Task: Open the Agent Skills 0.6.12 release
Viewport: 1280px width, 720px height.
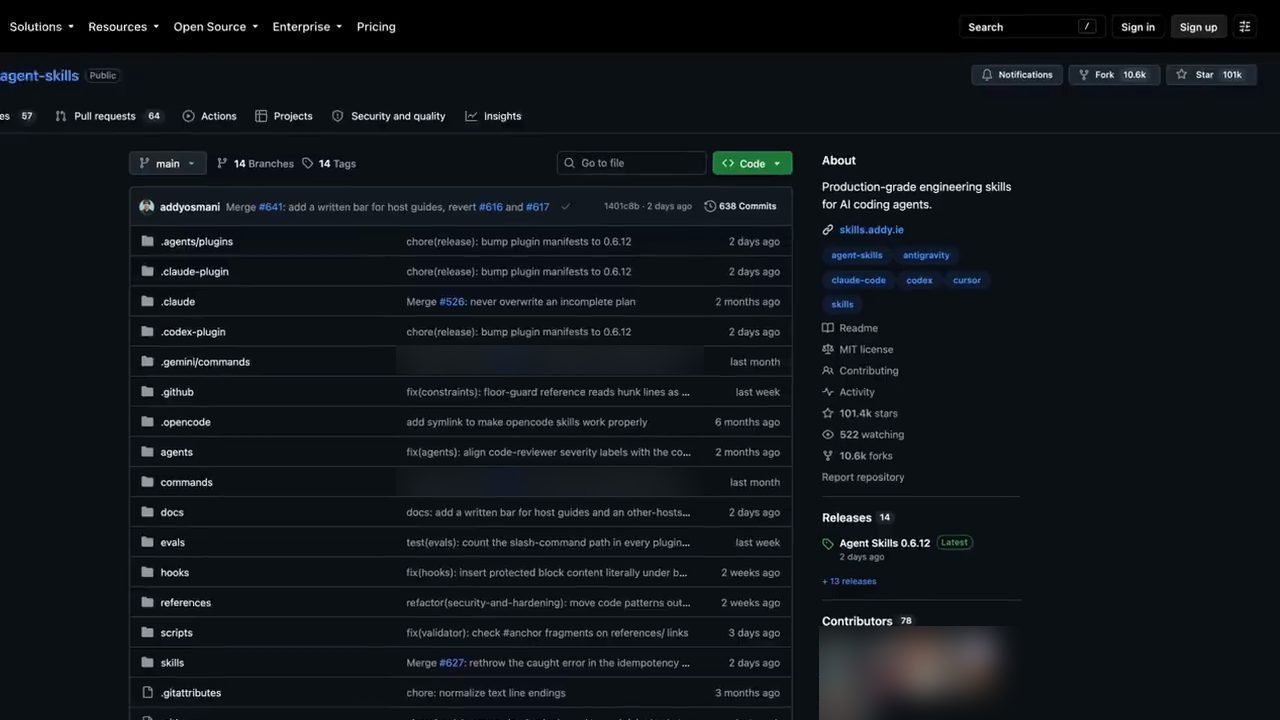Action: pyautogui.click(x=884, y=543)
